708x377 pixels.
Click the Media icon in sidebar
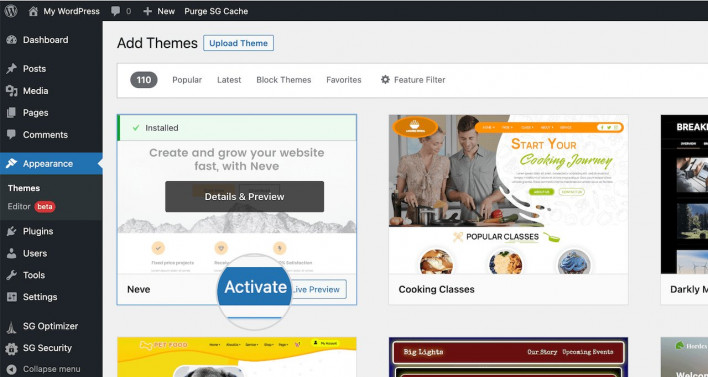click(x=11, y=91)
